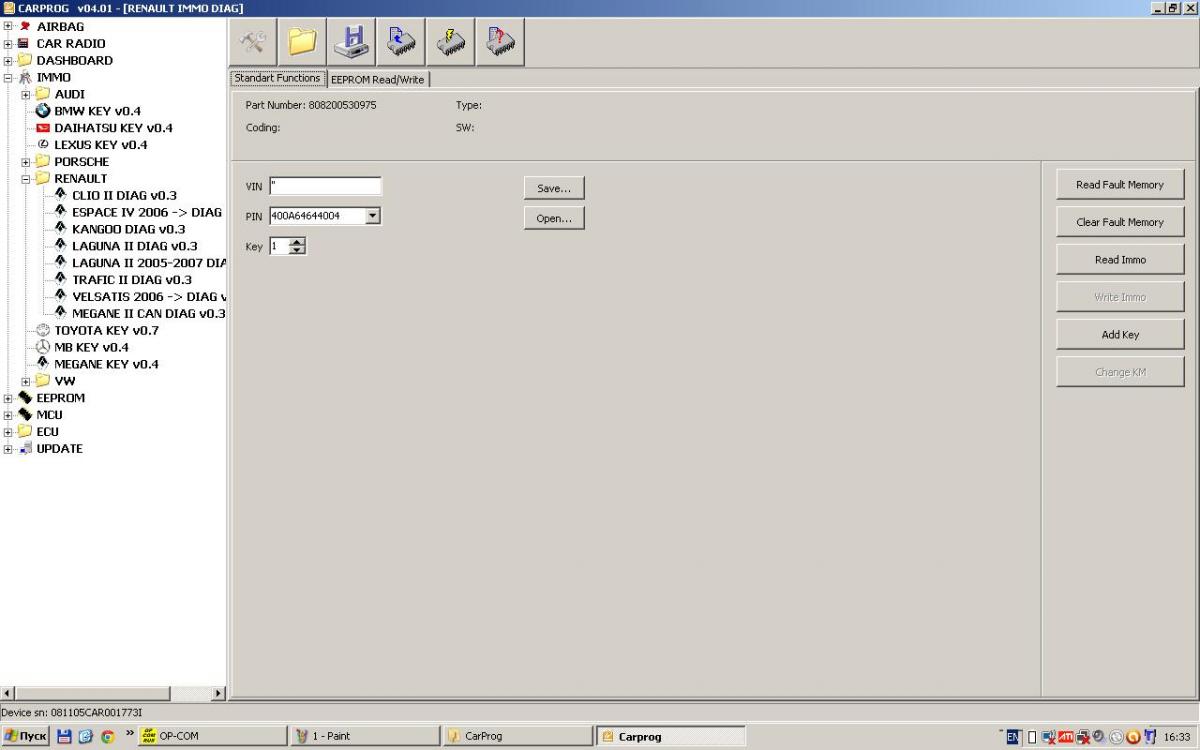Select MB KEY v0.4 in the tree
This screenshot has height=750, width=1200.
(x=91, y=347)
